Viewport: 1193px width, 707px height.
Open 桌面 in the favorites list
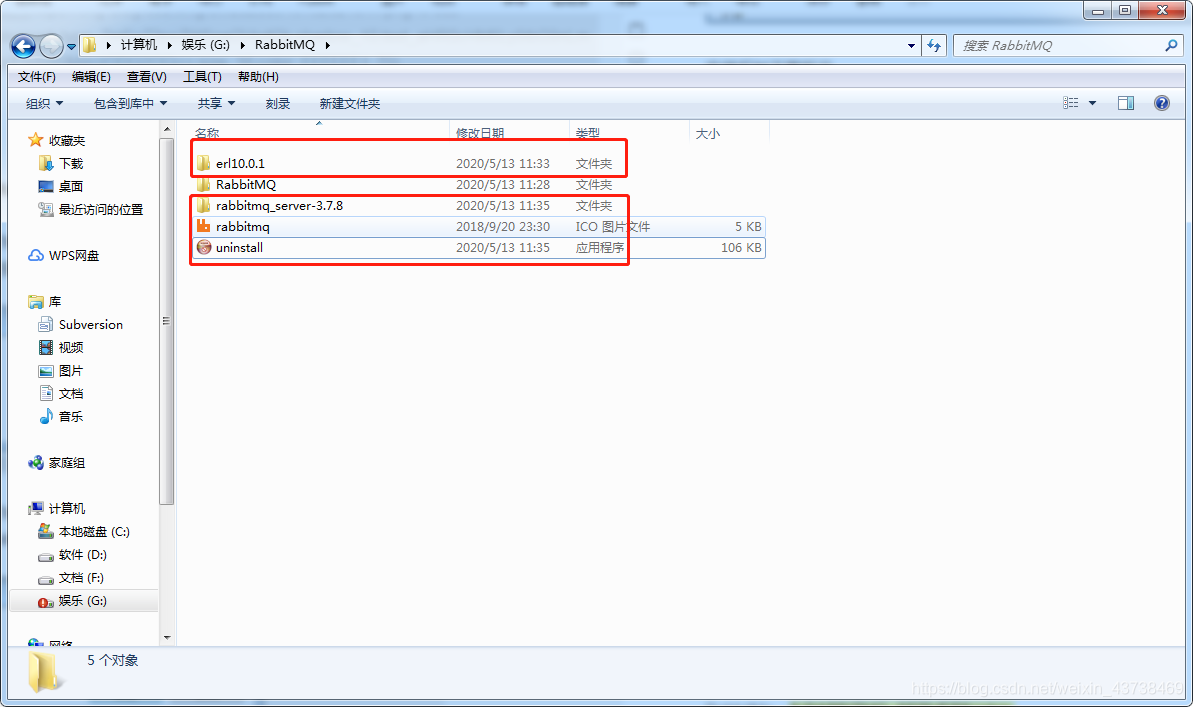(x=71, y=186)
